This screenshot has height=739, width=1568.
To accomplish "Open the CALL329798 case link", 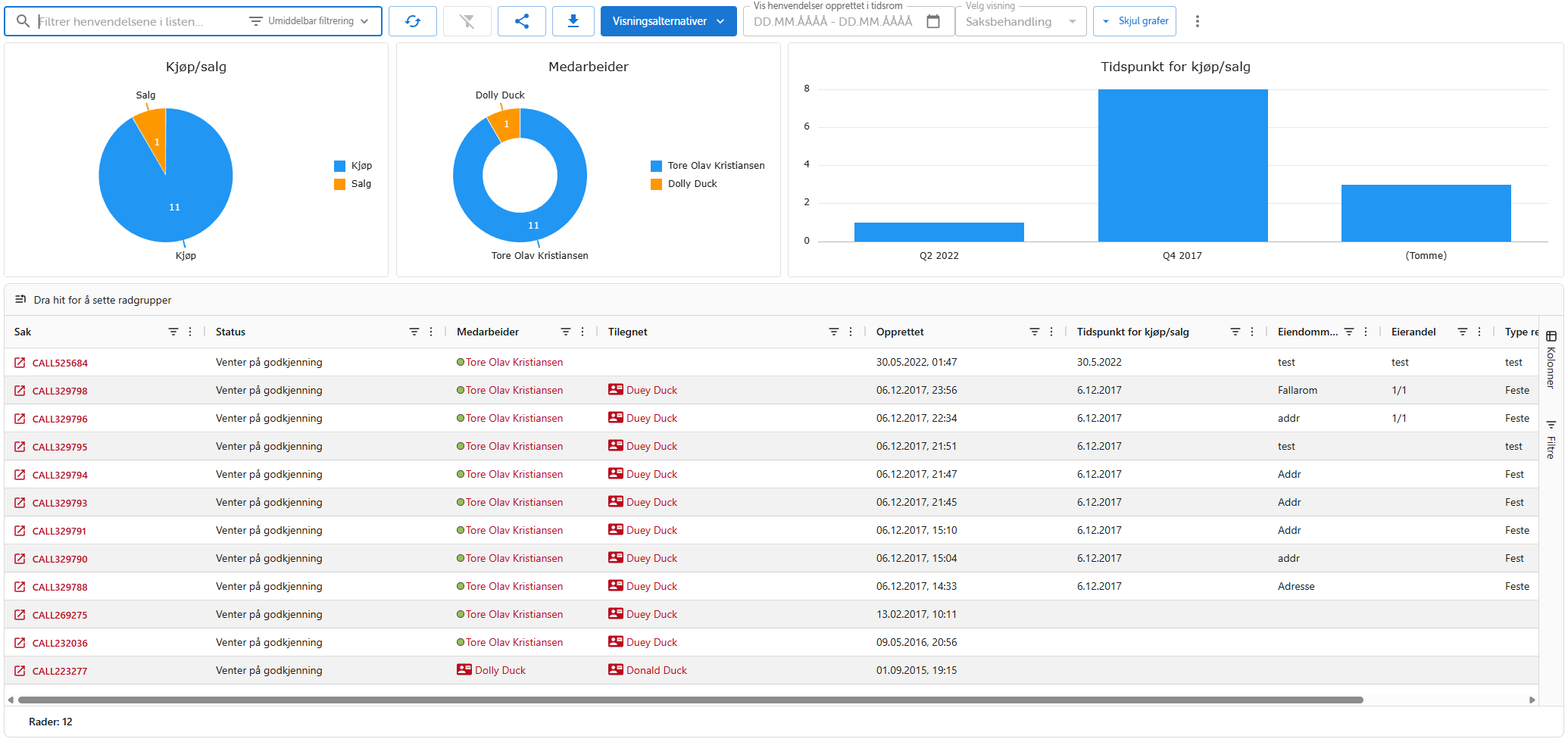I will coord(60,391).
